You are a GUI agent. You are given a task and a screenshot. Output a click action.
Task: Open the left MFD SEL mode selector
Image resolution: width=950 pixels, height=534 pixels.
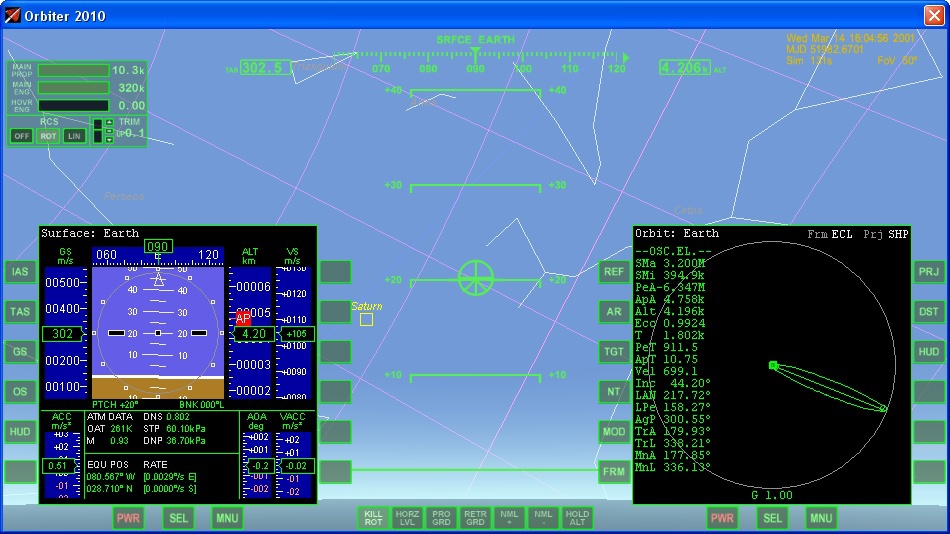pyautogui.click(x=178, y=518)
